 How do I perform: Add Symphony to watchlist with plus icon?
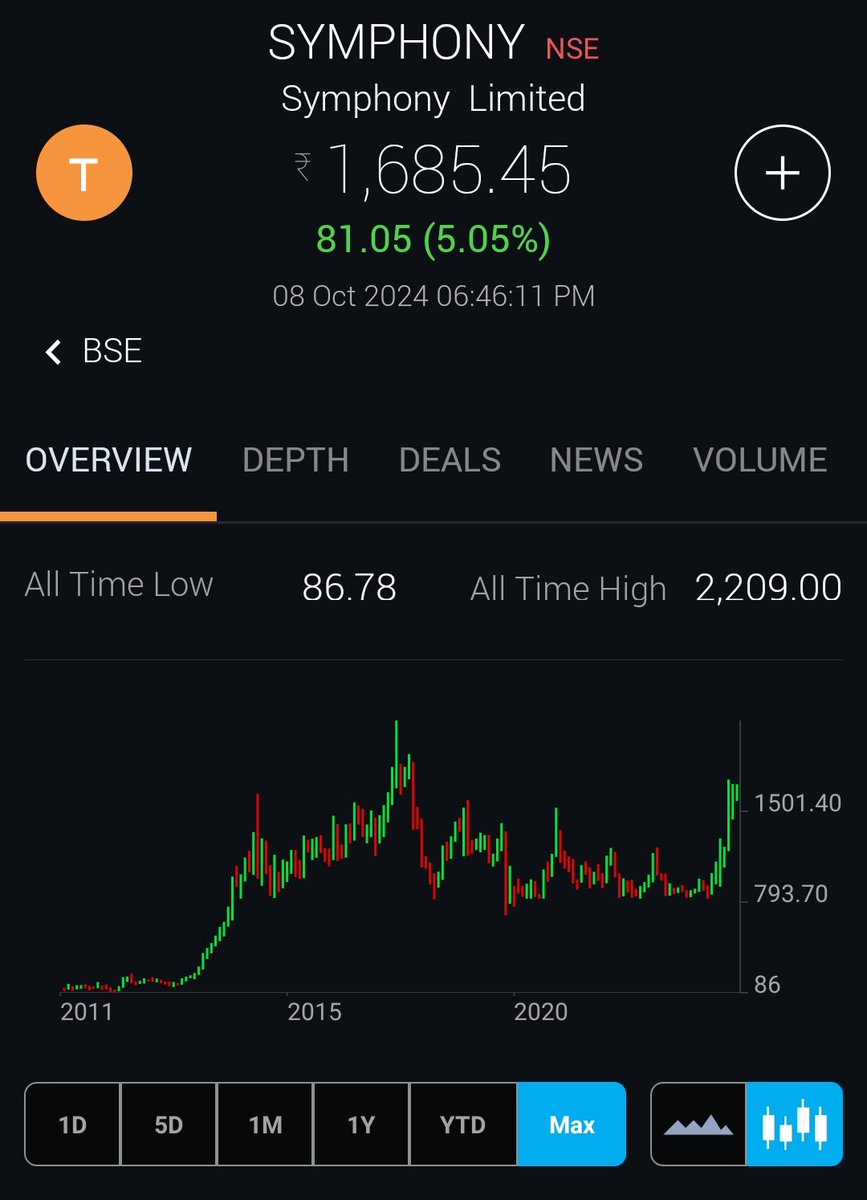click(x=782, y=173)
